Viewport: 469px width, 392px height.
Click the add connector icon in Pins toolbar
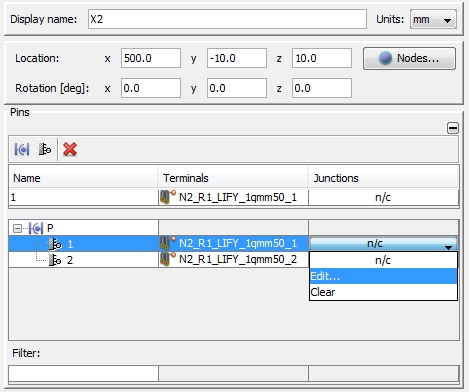22,149
